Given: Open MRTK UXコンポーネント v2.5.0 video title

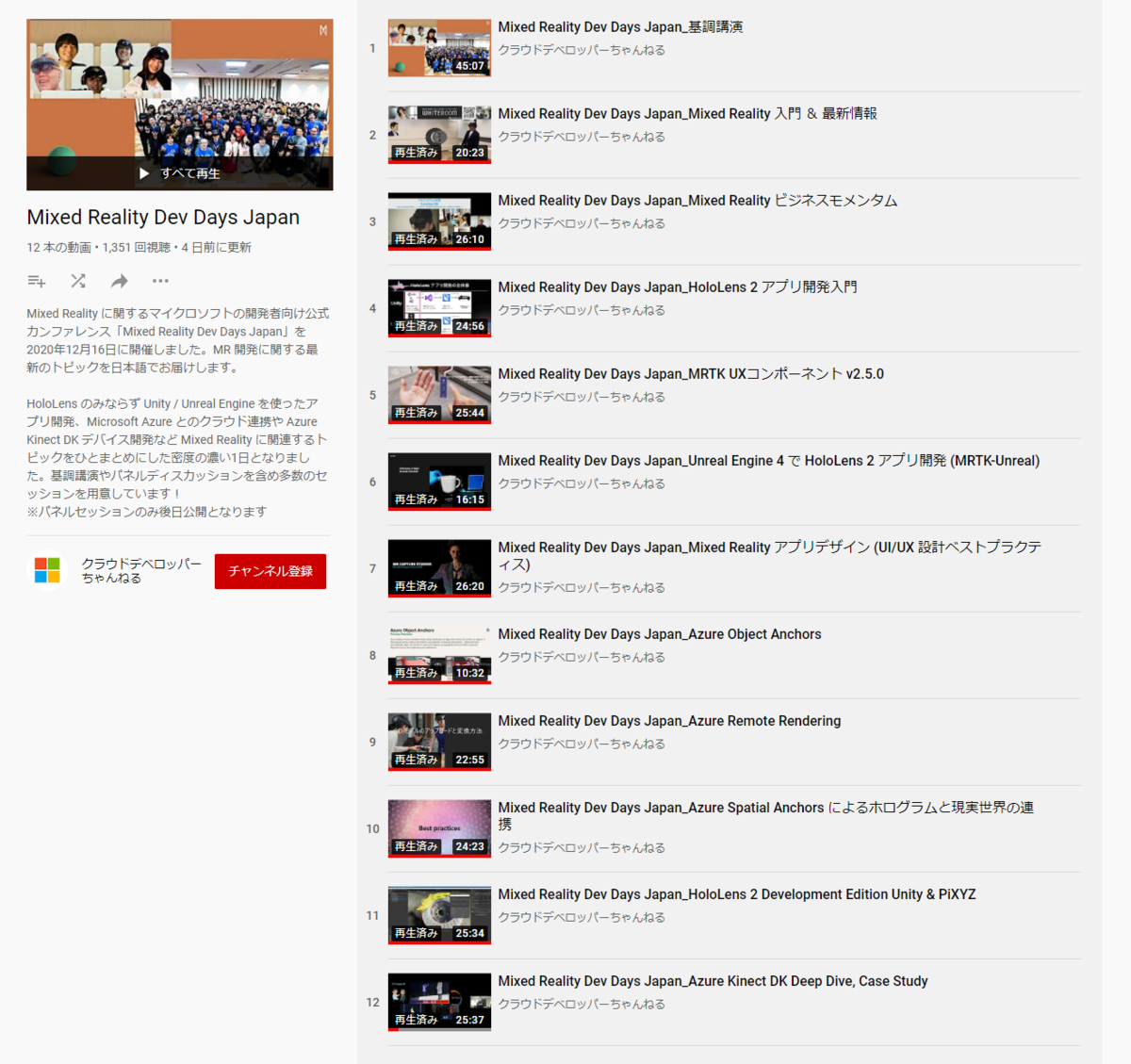Looking at the screenshot, I should (691, 374).
